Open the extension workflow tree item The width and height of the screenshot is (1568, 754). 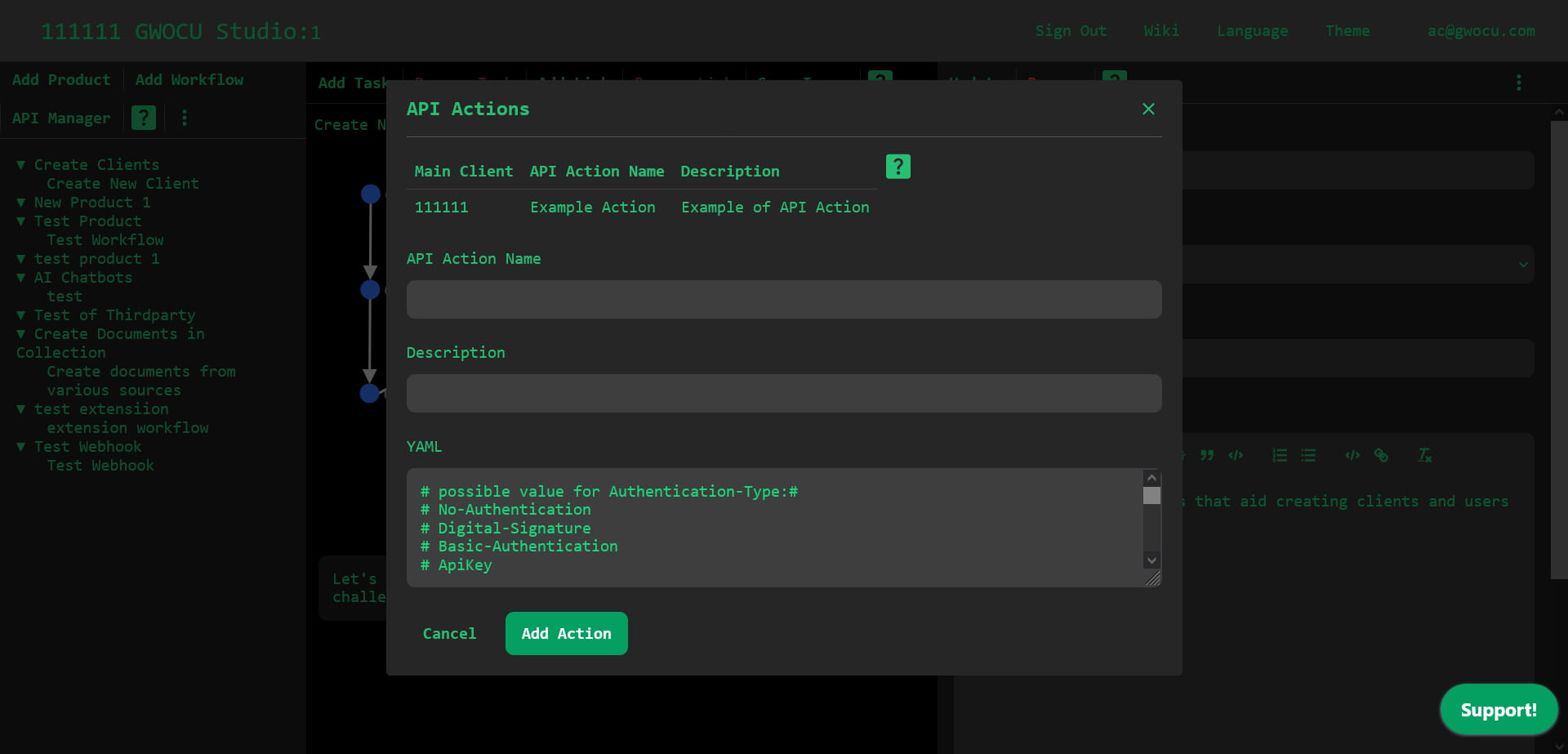click(x=127, y=428)
